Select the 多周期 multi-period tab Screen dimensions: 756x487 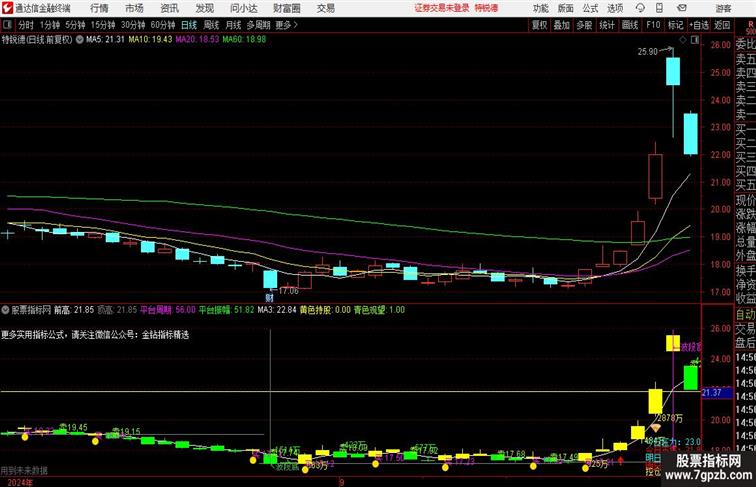(x=258, y=25)
